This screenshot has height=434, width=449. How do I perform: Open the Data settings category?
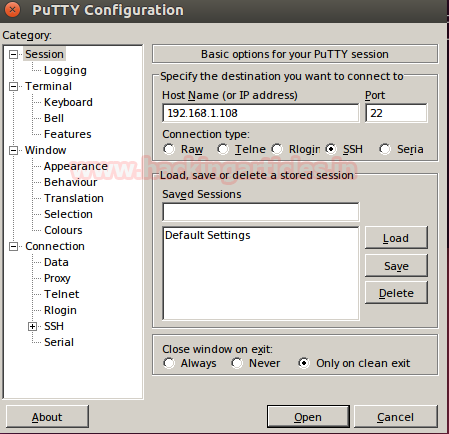pyautogui.click(x=56, y=262)
